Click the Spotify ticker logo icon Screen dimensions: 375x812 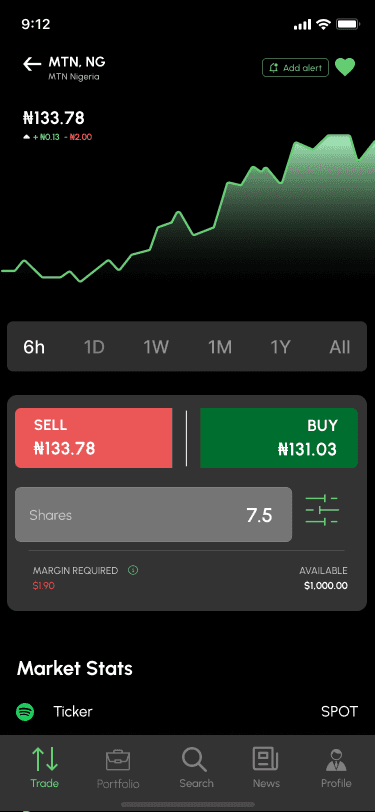click(25, 712)
